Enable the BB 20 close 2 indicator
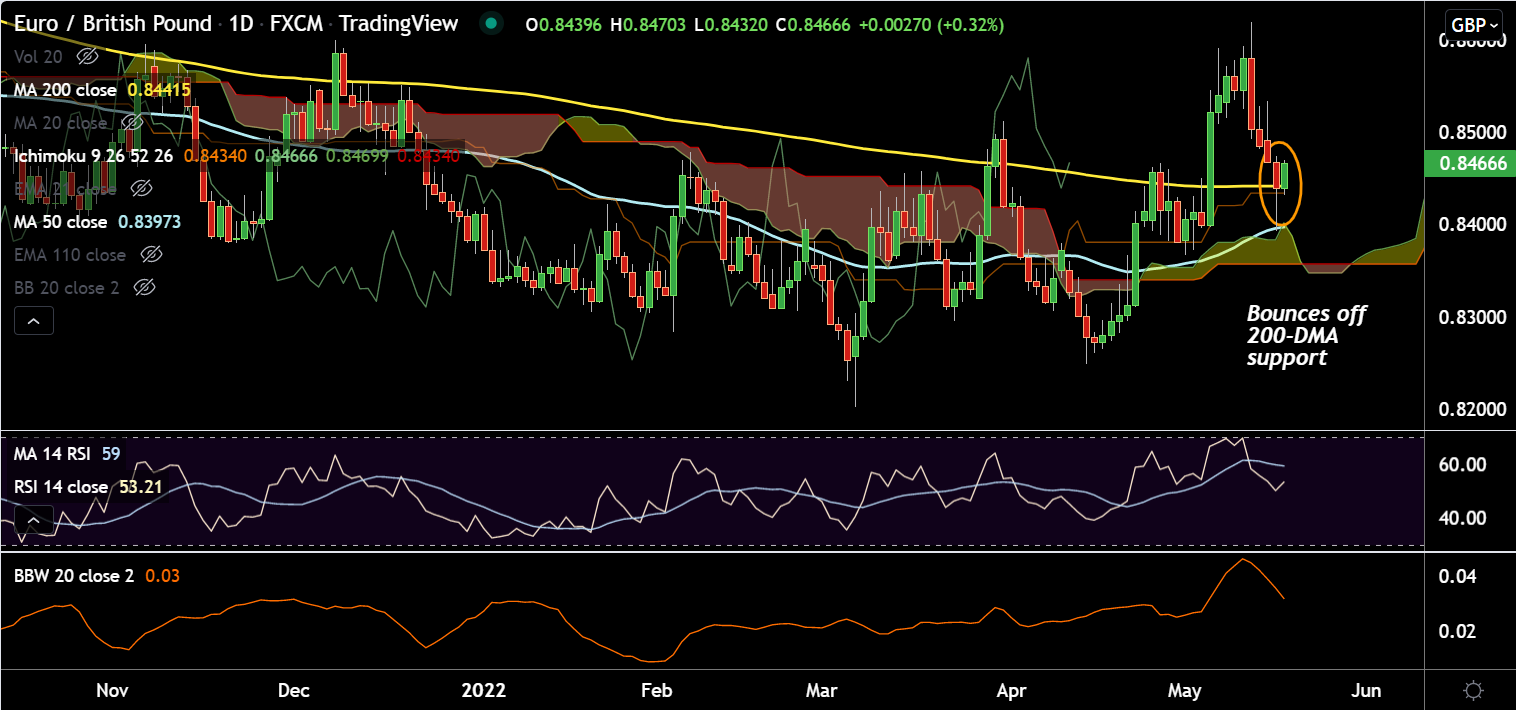The image size is (1516, 710). (x=144, y=288)
